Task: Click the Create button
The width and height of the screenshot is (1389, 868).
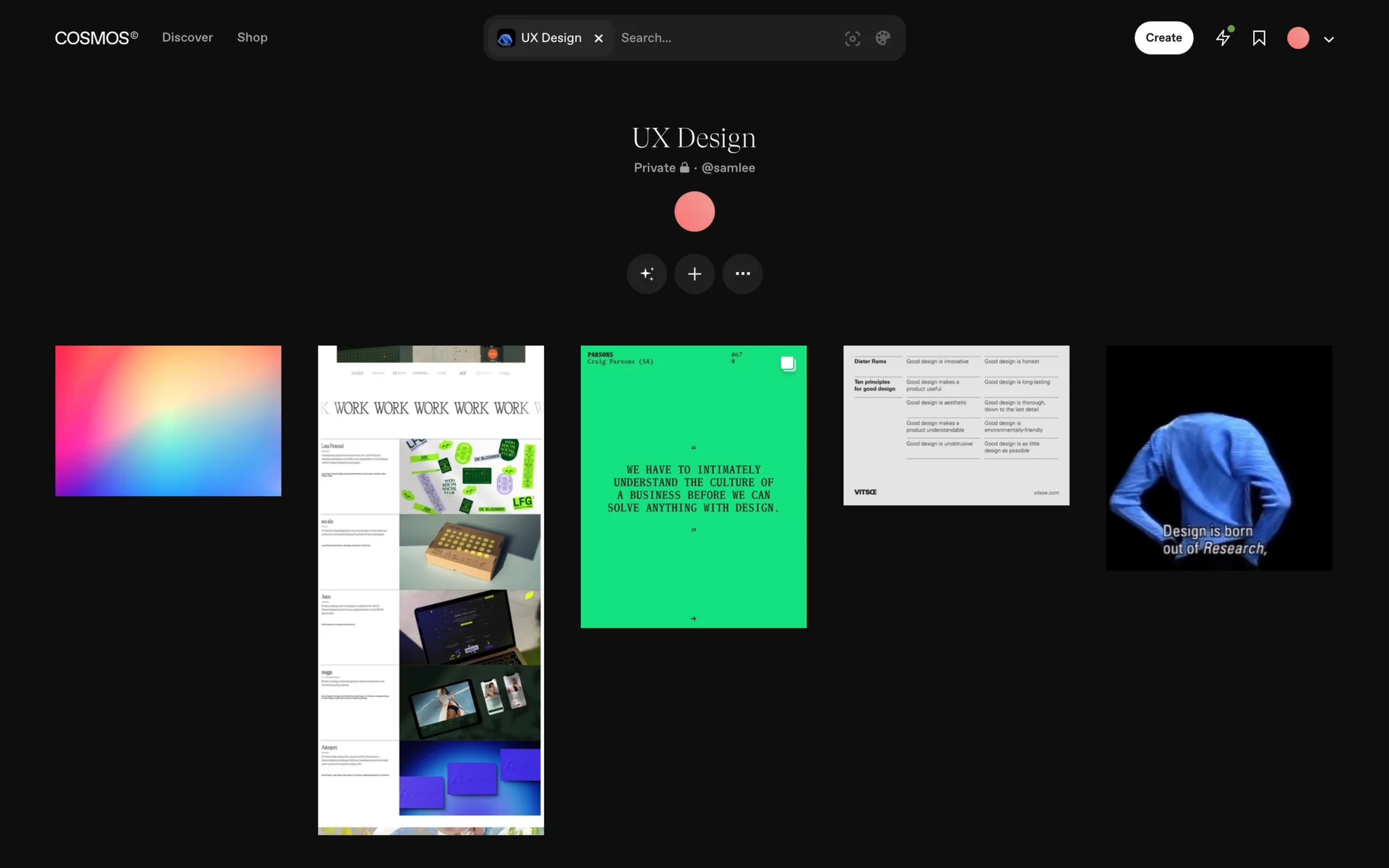Action: tap(1163, 38)
